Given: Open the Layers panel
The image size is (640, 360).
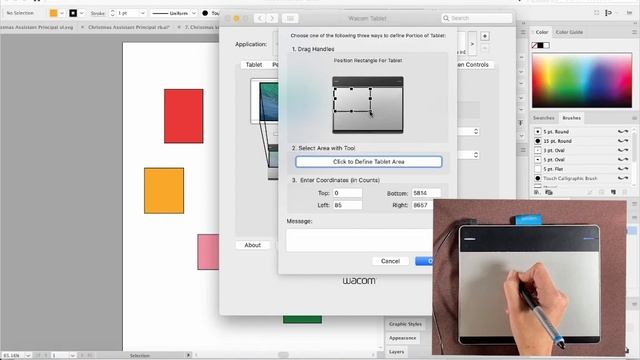Looking at the screenshot, I should 396,352.
